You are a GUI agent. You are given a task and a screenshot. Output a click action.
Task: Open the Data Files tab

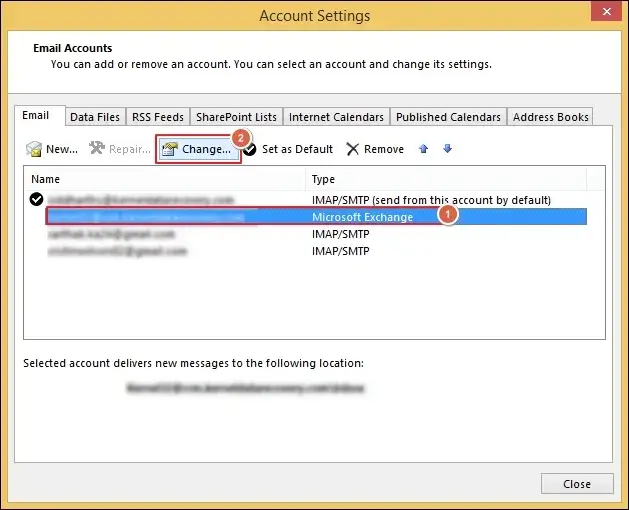[95, 117]
